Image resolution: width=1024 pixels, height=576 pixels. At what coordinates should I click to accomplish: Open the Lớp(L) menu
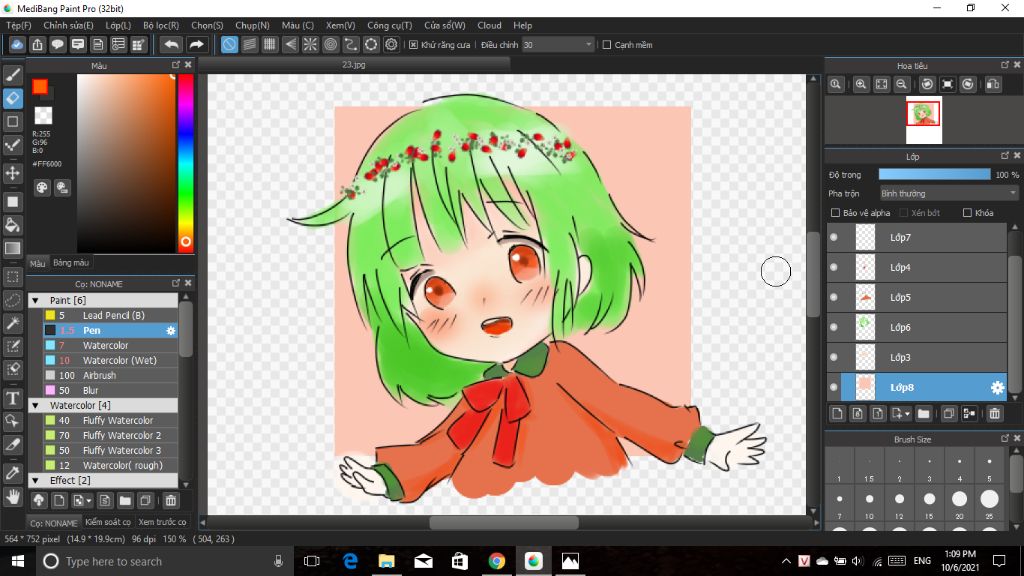coord(118,25)
